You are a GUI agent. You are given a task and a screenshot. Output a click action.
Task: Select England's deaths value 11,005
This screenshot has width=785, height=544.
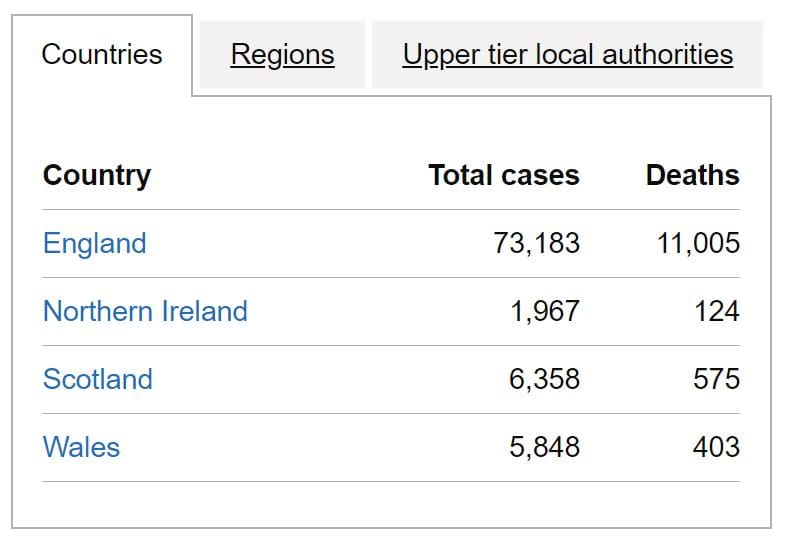[x=698, y=243]
